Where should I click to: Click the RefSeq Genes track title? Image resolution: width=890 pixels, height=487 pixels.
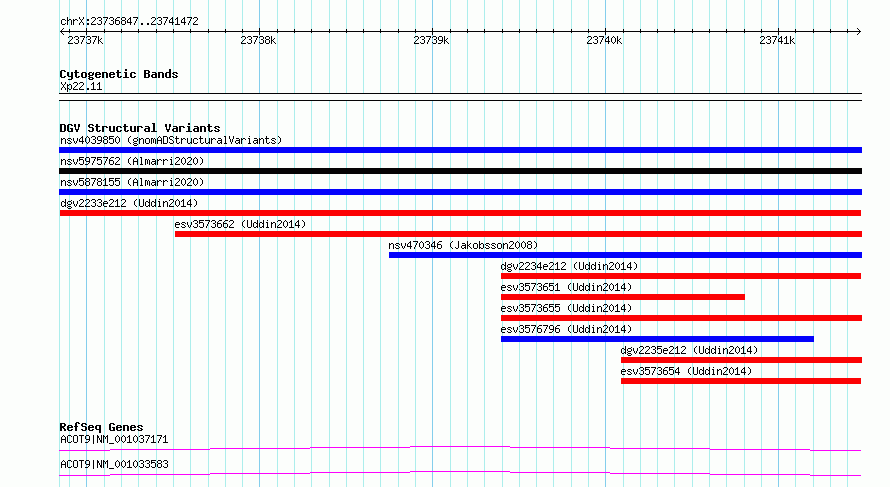101,427
